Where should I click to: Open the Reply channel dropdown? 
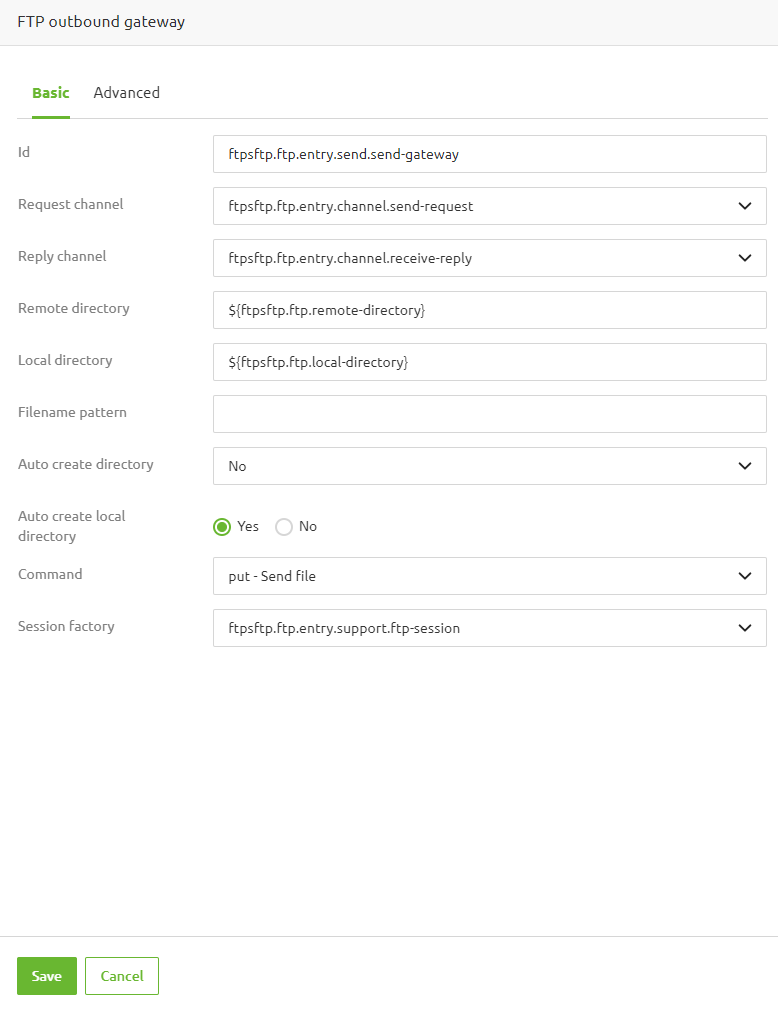pos(490,258)
